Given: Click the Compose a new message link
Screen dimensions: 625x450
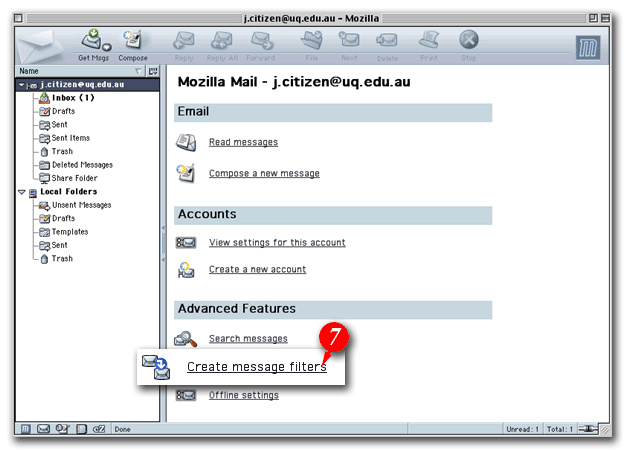Looking at the screenshot, I should (x=264, y=173).
